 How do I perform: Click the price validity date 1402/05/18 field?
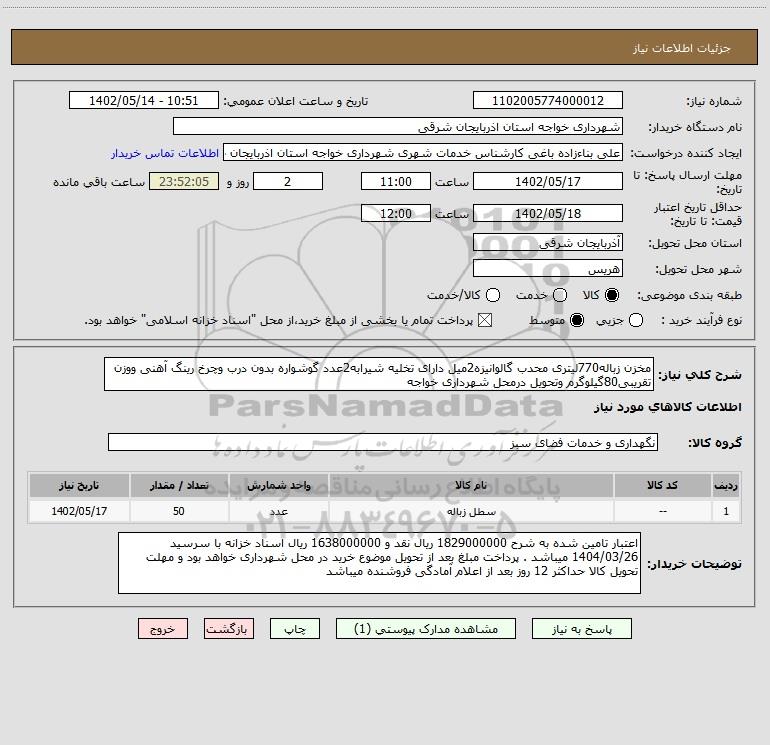coord(548,213)
